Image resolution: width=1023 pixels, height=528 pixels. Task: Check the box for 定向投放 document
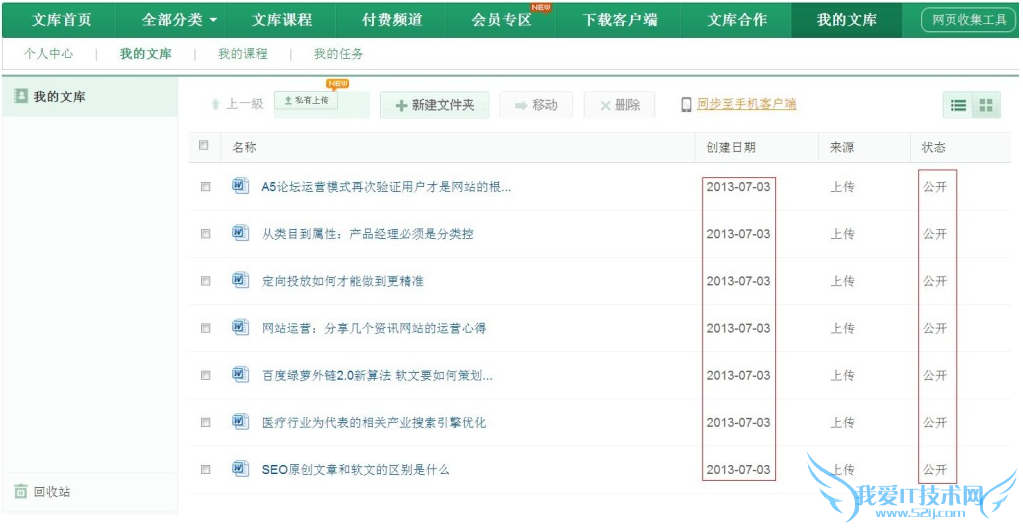206,281
